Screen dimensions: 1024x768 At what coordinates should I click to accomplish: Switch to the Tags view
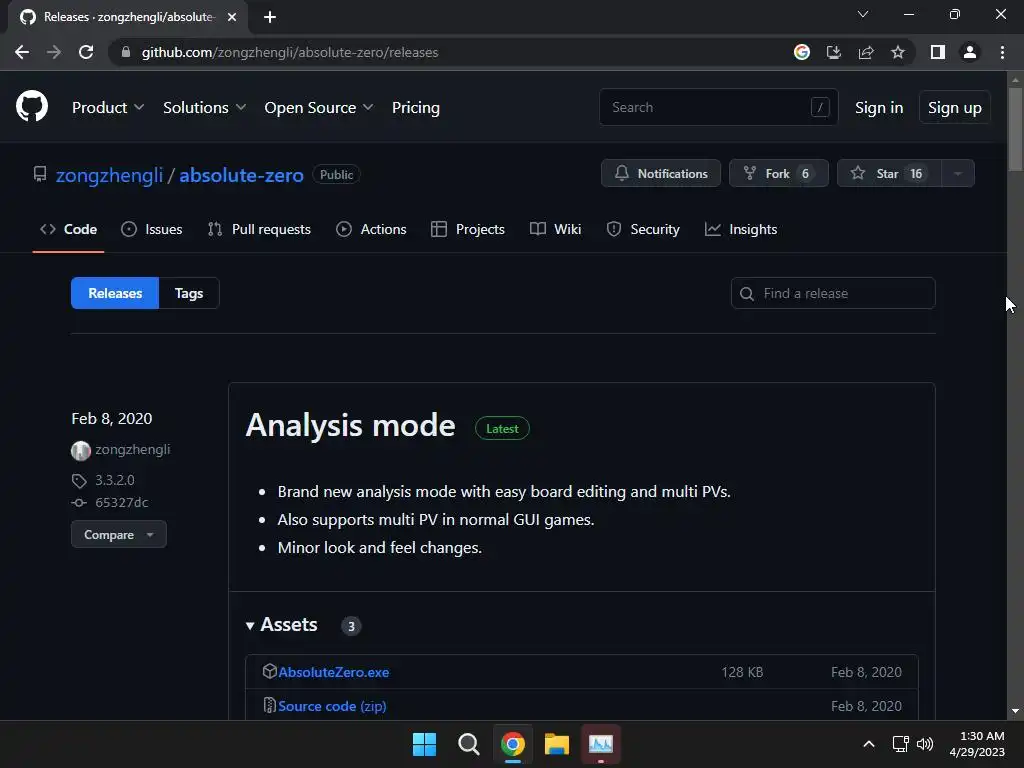pos(189,293)
